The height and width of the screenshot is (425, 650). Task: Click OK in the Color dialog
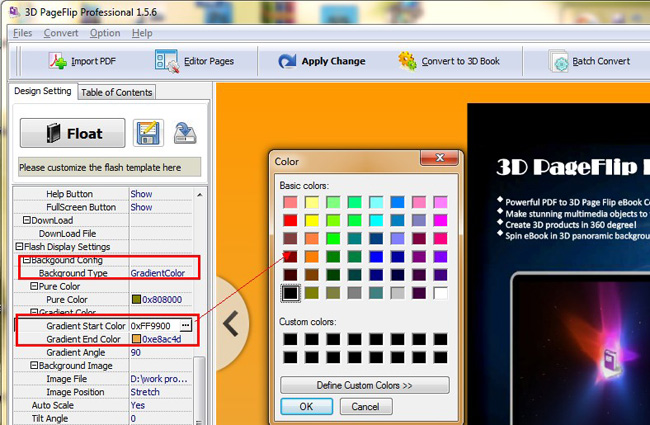pos(306,406)
